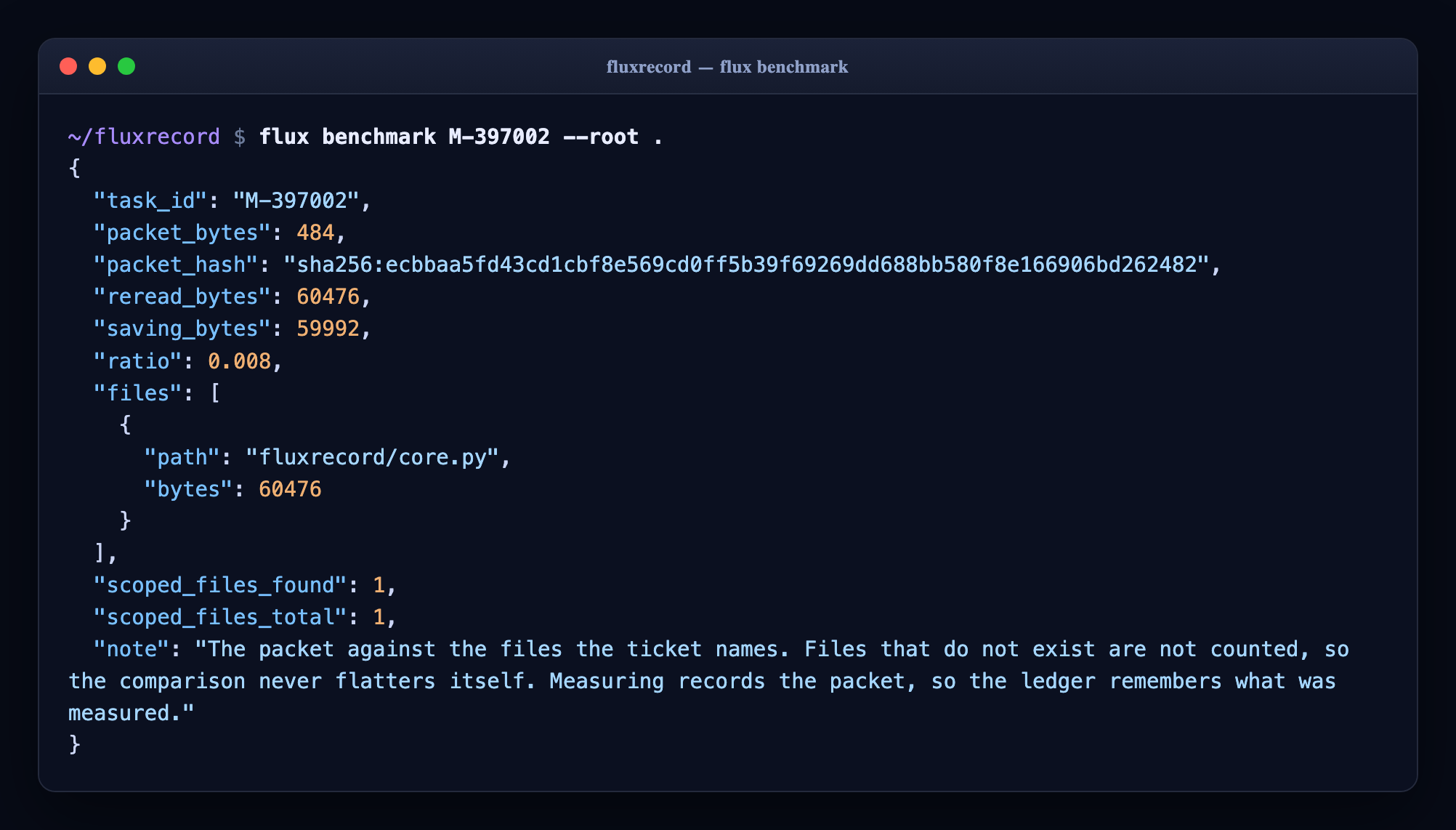
Task: Click the "ratio" key
Action: pyautogui.click(x=138, y=361)
